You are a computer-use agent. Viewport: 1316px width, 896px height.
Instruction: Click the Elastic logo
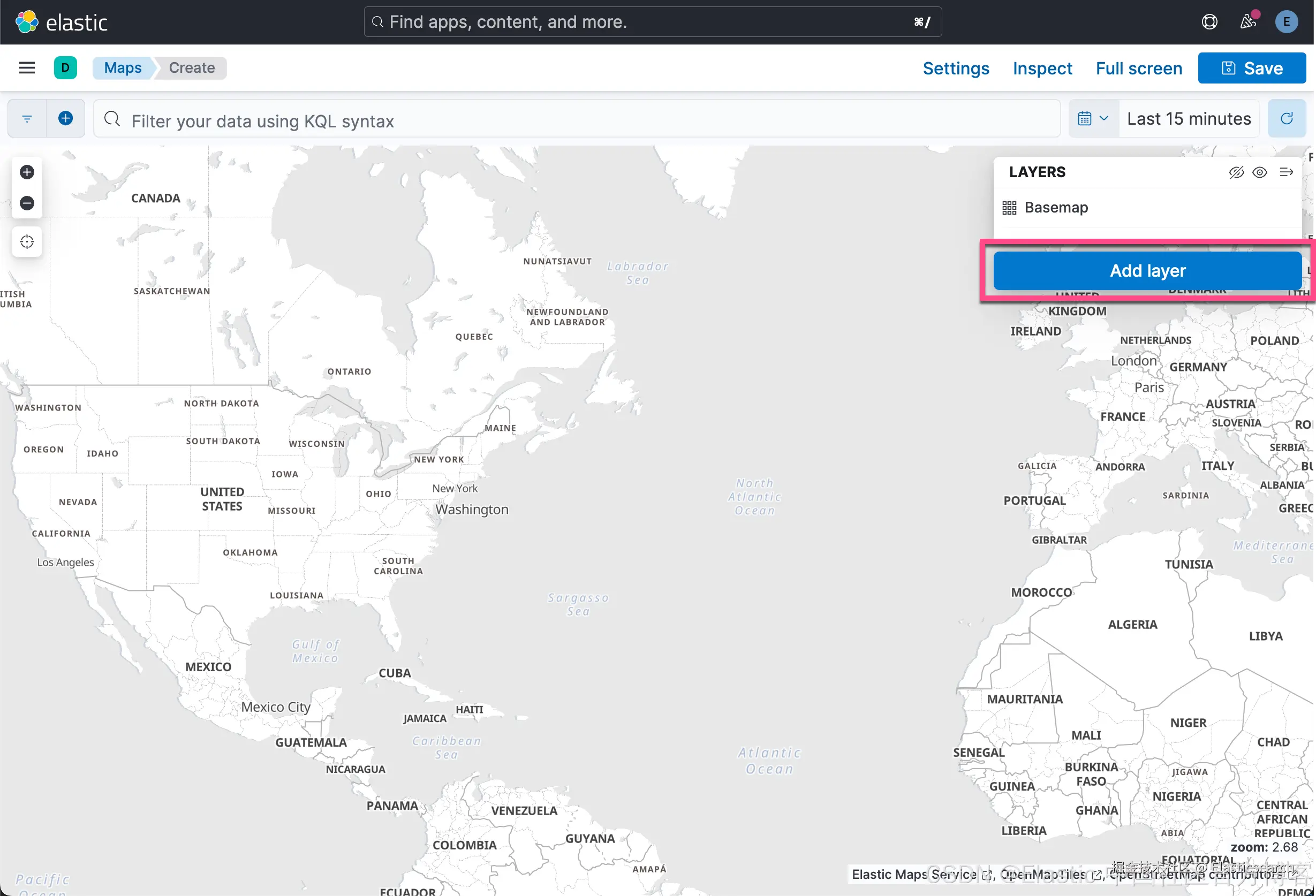(x=61, y=22)
